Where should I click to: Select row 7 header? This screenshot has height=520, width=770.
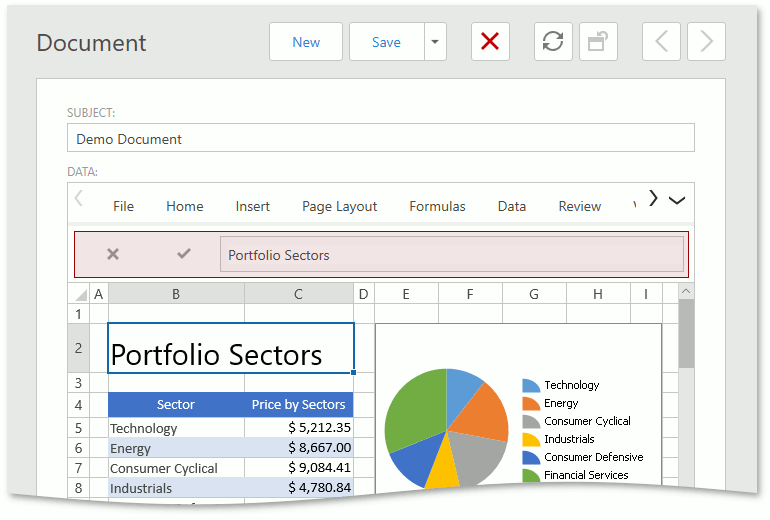click(79, 468)
